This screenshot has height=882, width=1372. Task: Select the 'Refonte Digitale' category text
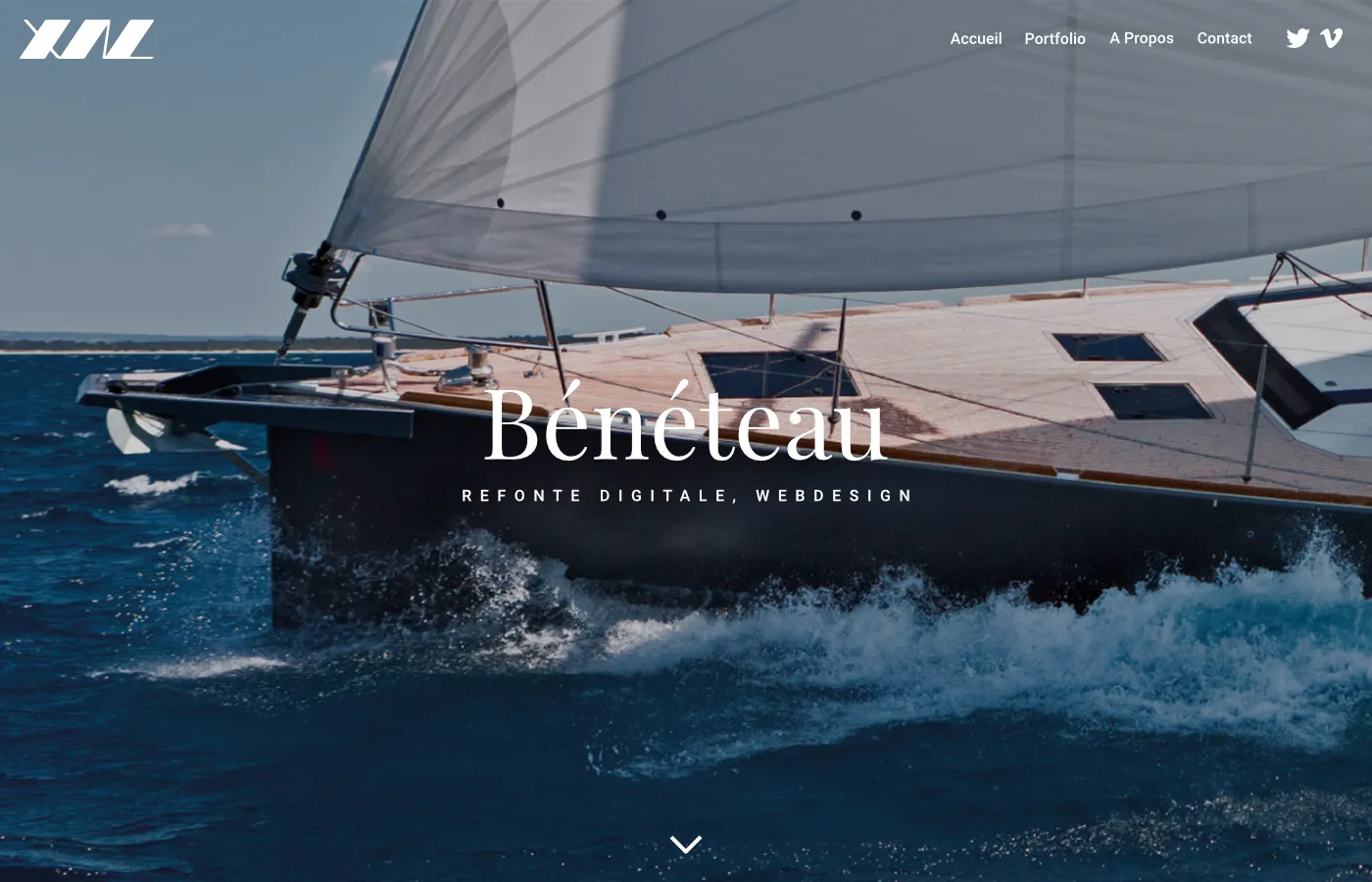(594, 496)
